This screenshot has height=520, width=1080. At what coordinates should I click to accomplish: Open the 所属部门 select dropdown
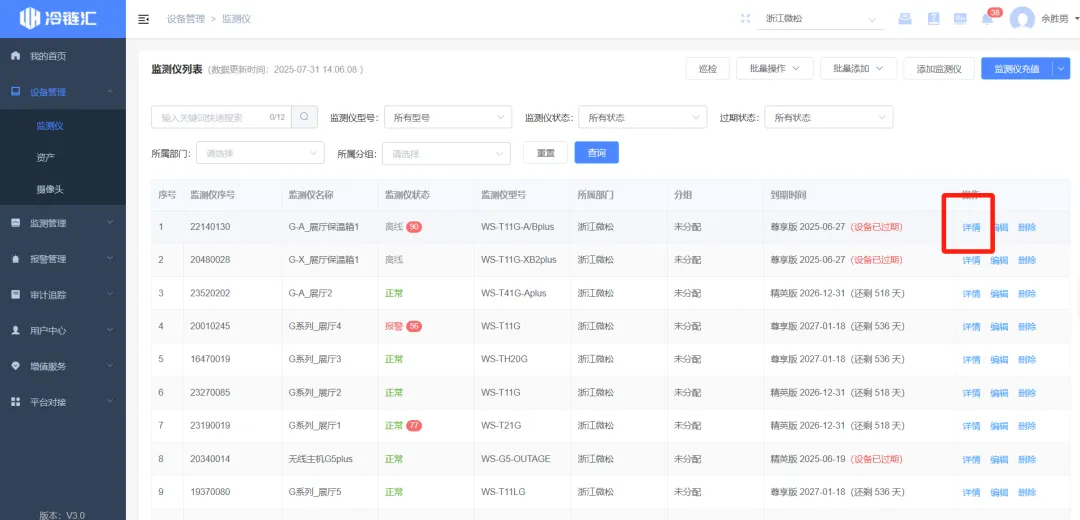pos(260,154)
